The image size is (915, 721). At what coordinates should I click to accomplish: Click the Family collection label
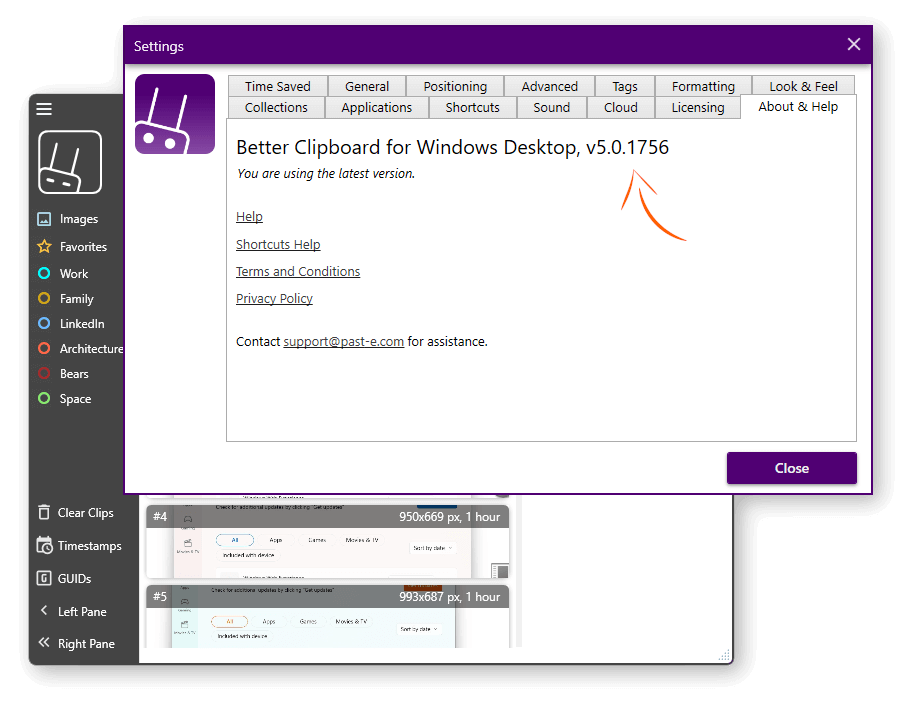(x=76, y=299)
